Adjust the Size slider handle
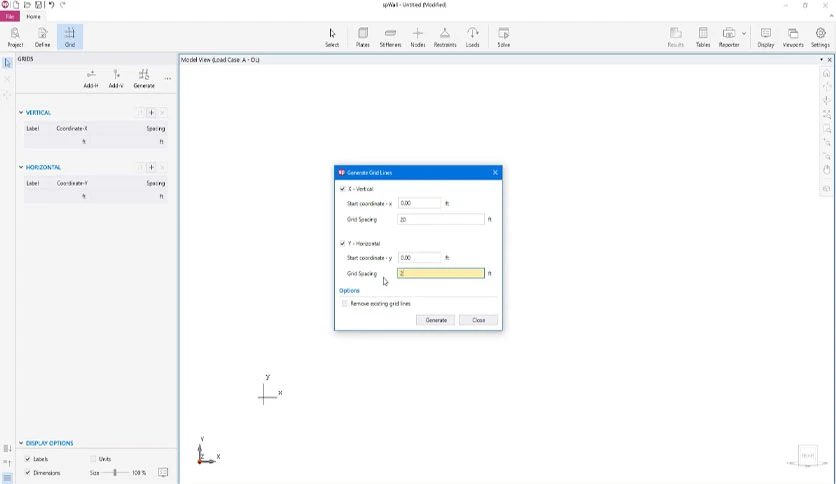 click(115, 472)
